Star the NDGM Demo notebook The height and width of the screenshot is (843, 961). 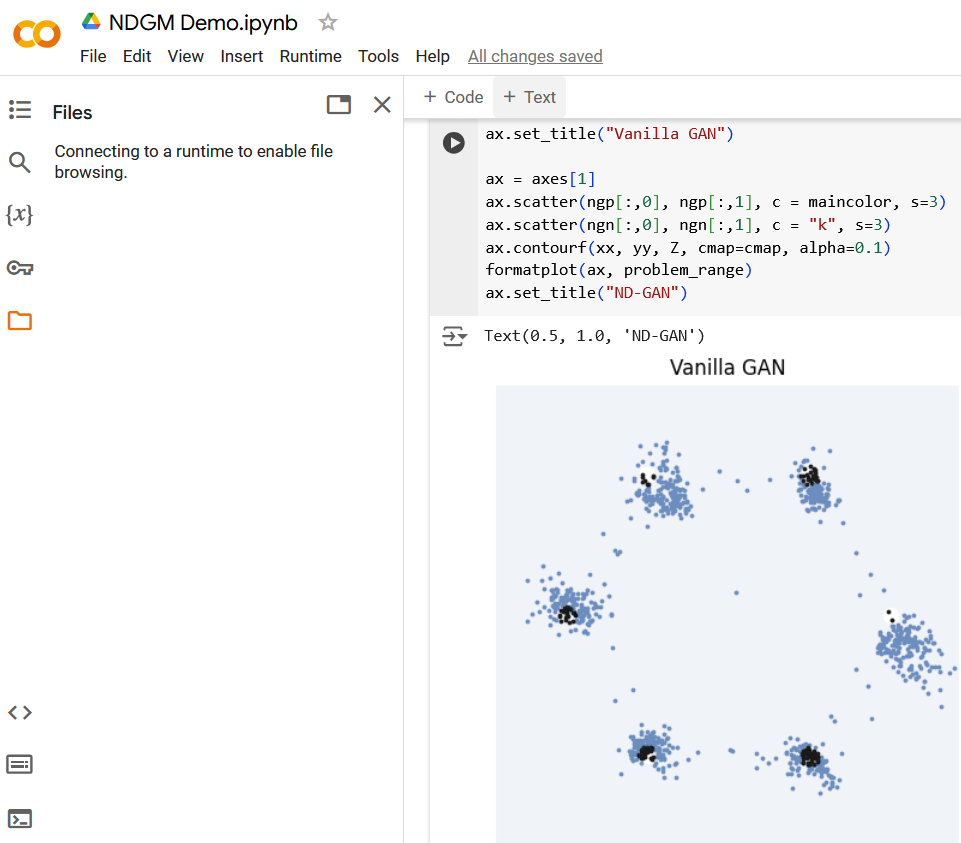click(328, 23)
